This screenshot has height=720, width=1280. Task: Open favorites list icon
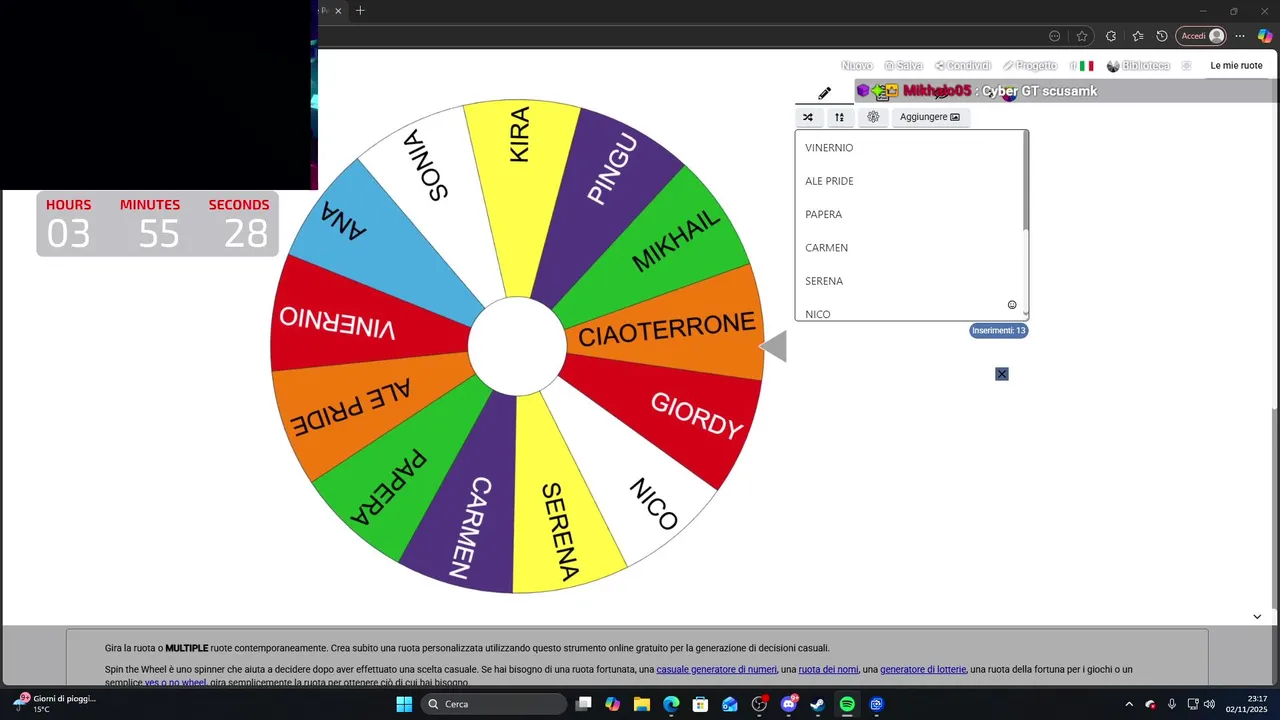click(1138, 36)
